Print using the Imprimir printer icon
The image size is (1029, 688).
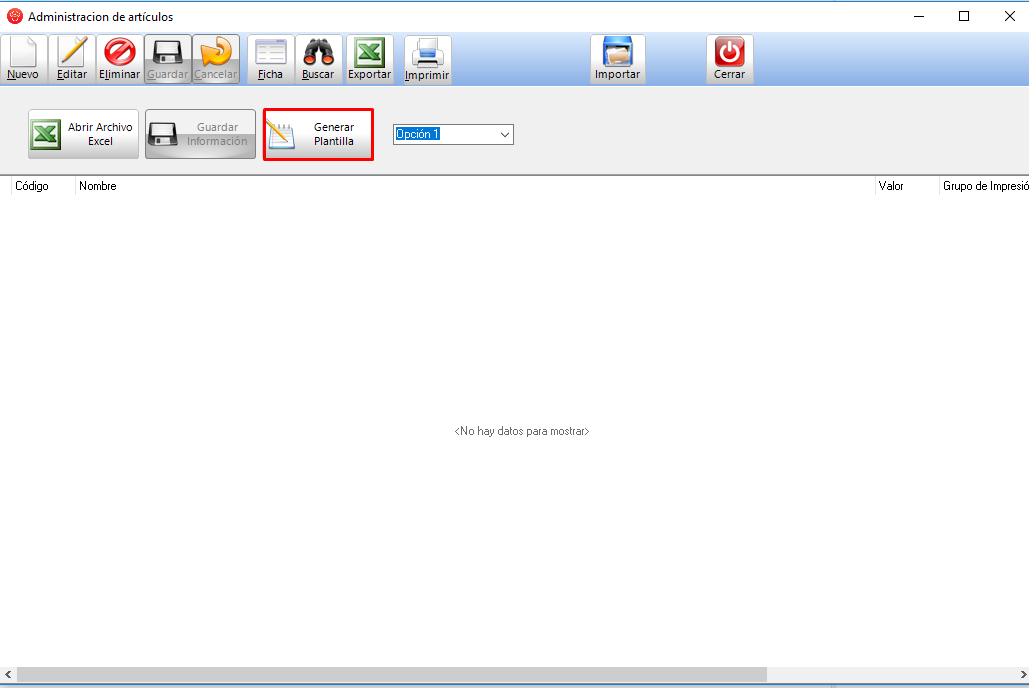tap(427, 52)
